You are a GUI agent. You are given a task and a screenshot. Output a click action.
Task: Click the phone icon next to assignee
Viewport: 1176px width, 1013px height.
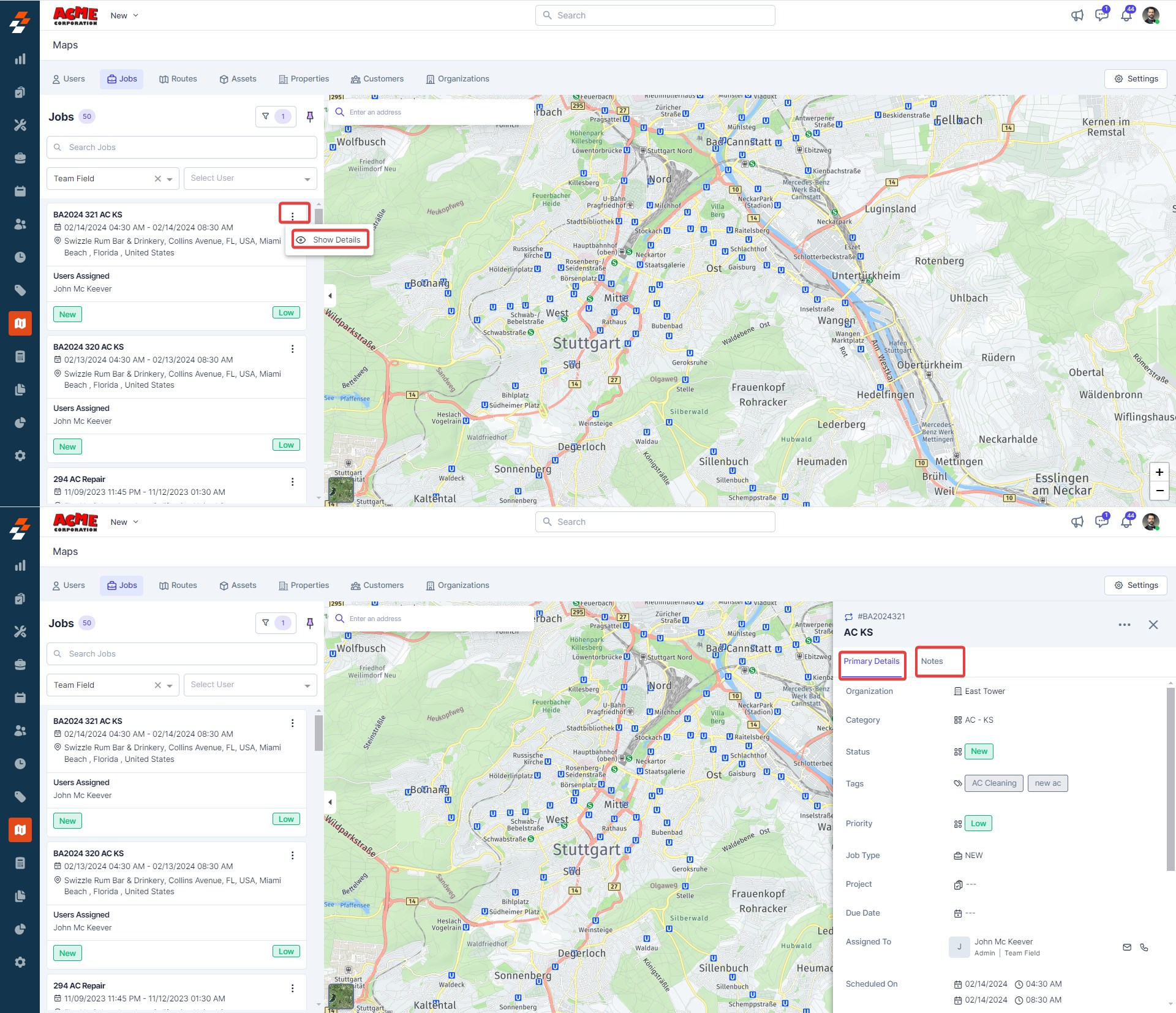click(1144, 947)
